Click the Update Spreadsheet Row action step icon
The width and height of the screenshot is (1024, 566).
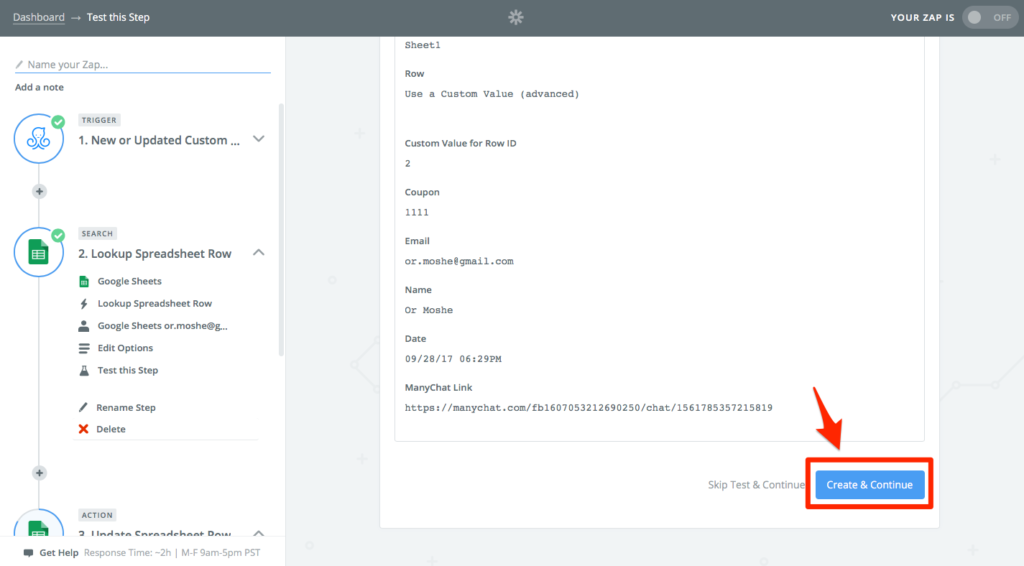pyautogui.click(x=39, y=524)
